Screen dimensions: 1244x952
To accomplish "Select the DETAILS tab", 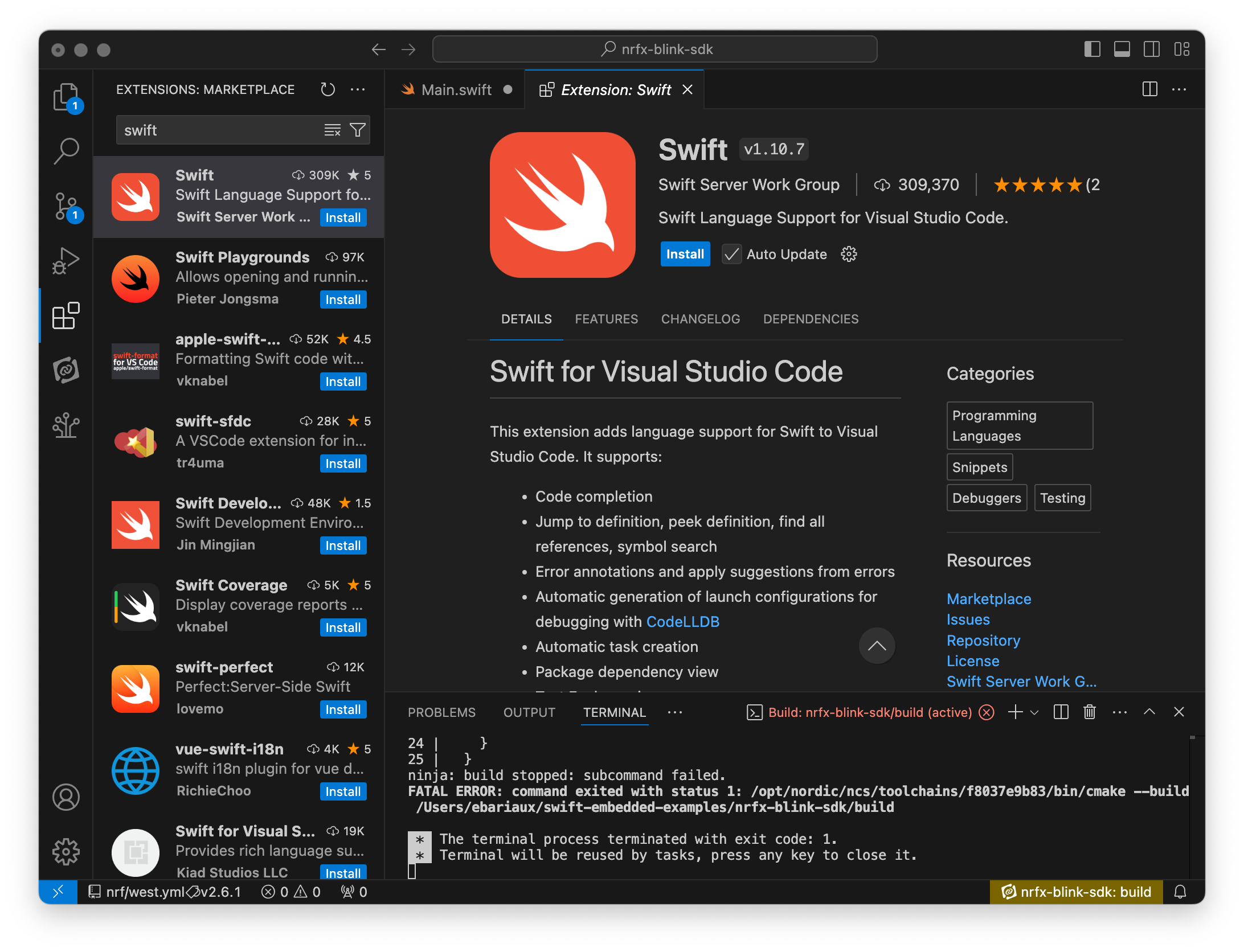I will tap(526, 319).
